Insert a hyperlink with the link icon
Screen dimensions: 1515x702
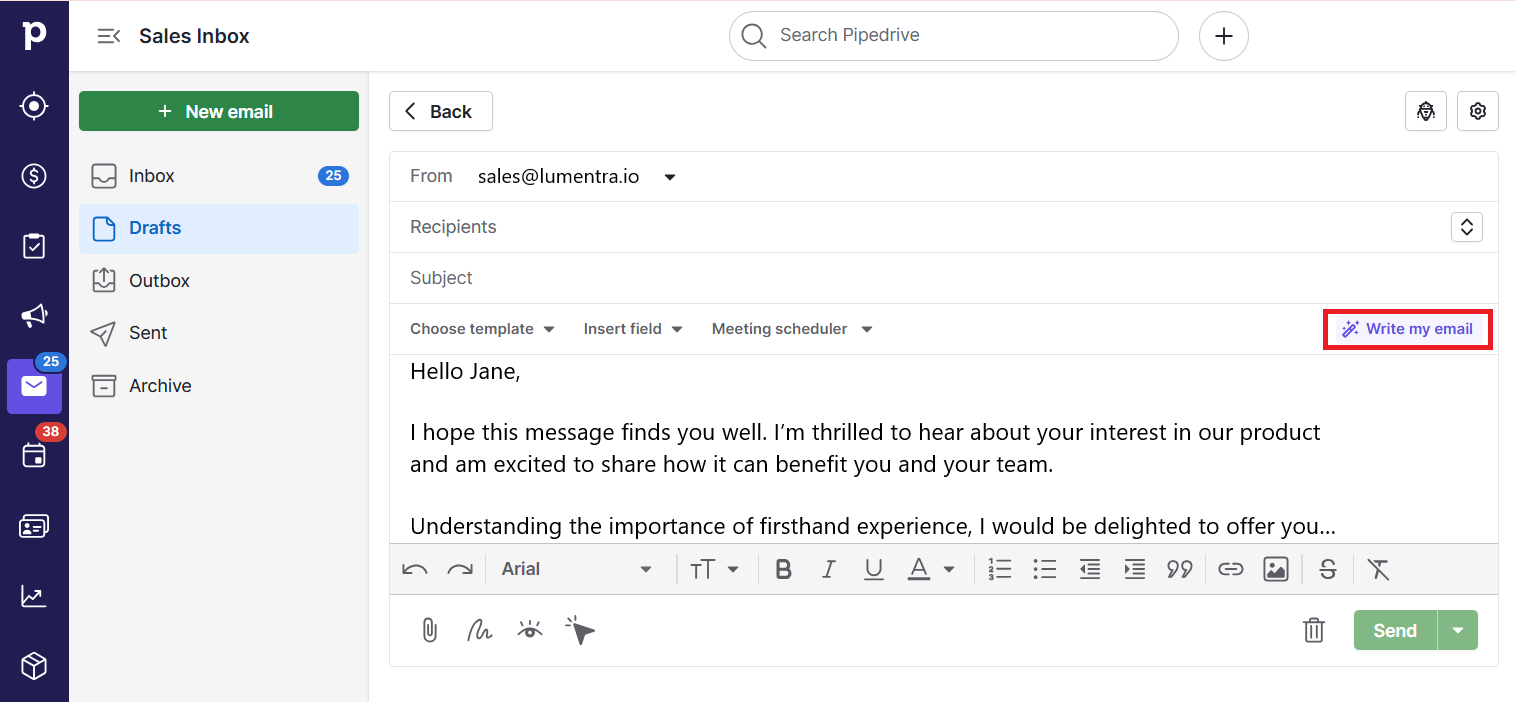(1230, 568)
